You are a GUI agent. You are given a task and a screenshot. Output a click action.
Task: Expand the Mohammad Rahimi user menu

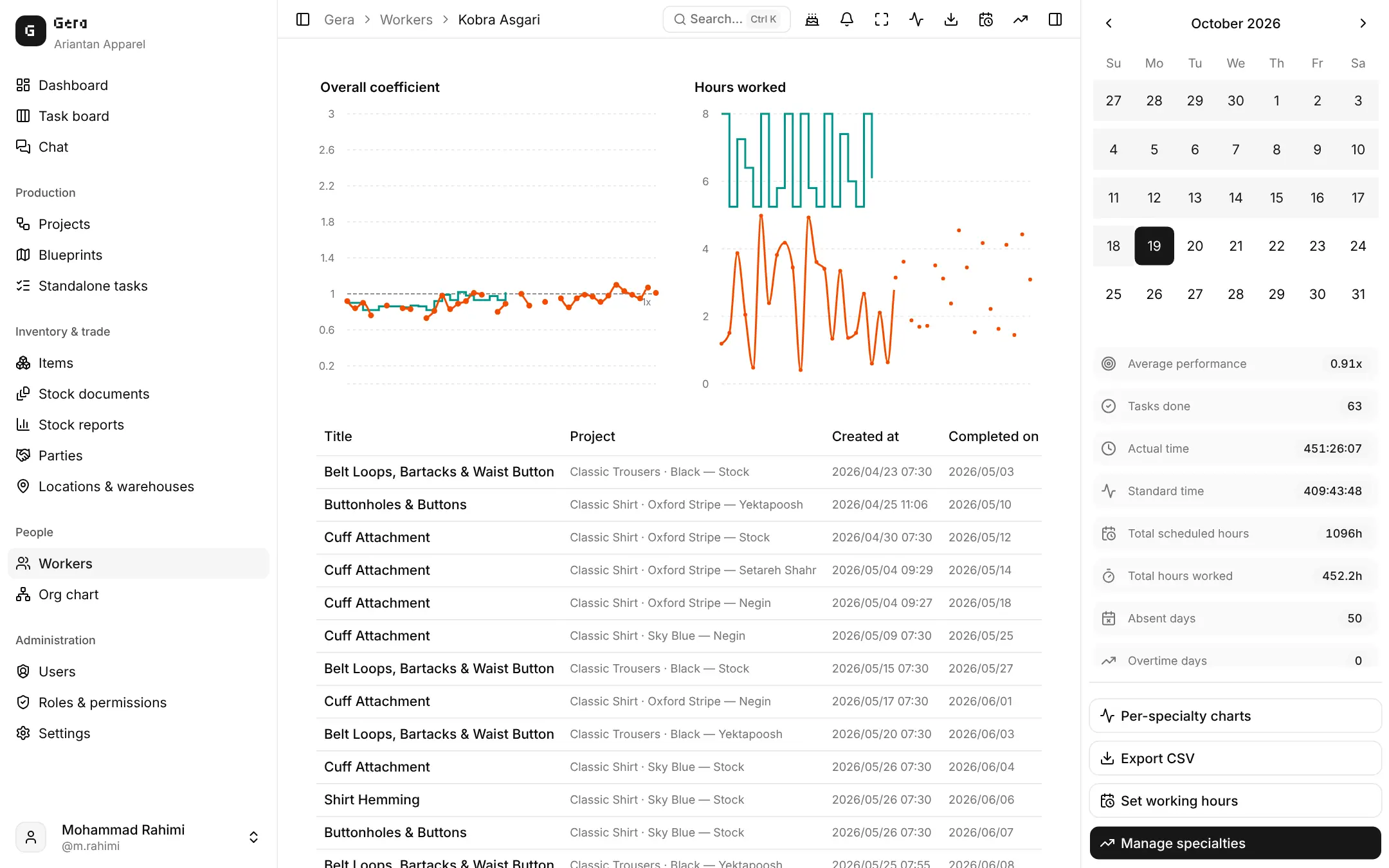138,837
